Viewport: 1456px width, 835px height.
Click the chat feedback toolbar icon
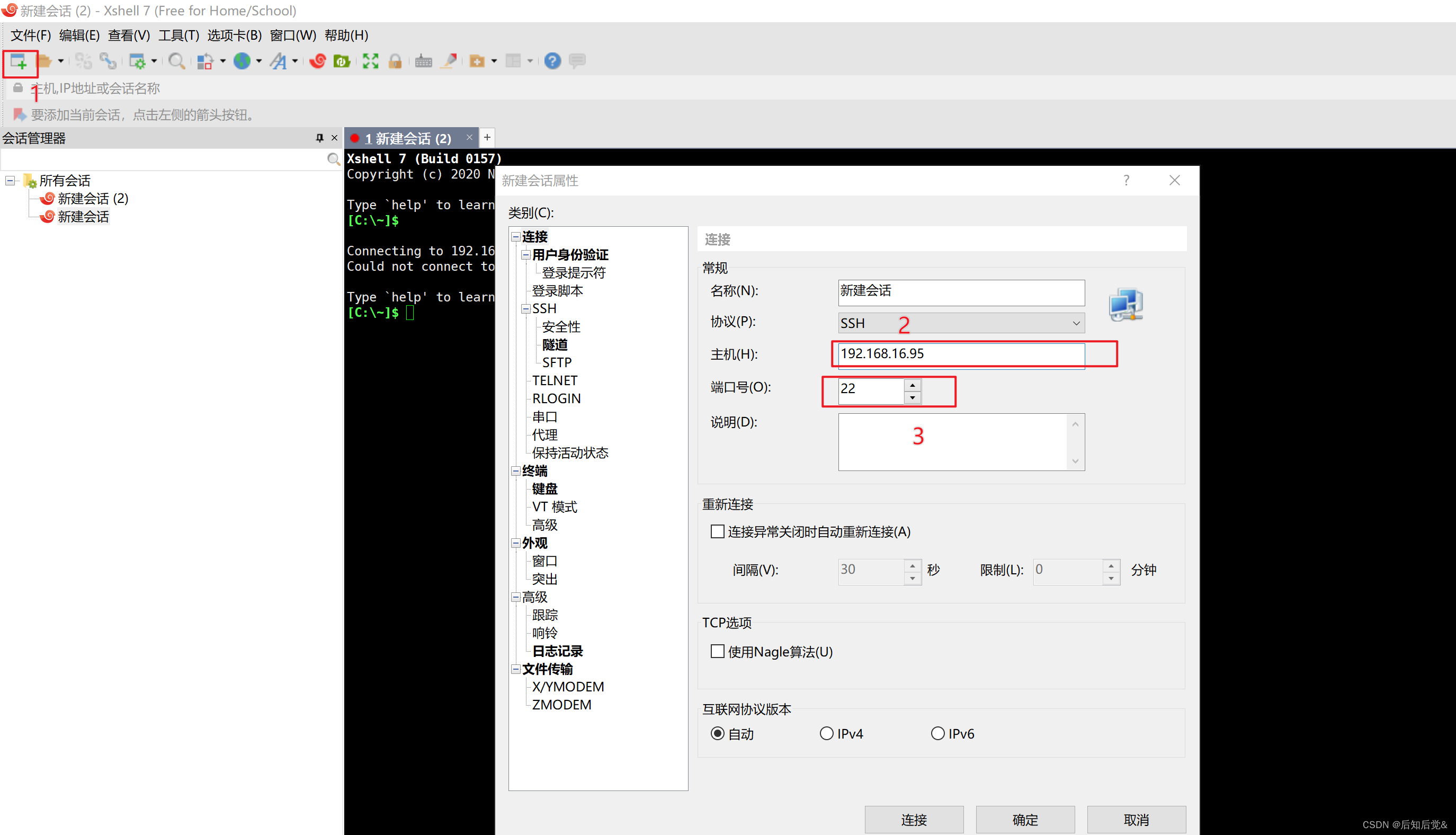pyautogui.click(x=577, y=61)
